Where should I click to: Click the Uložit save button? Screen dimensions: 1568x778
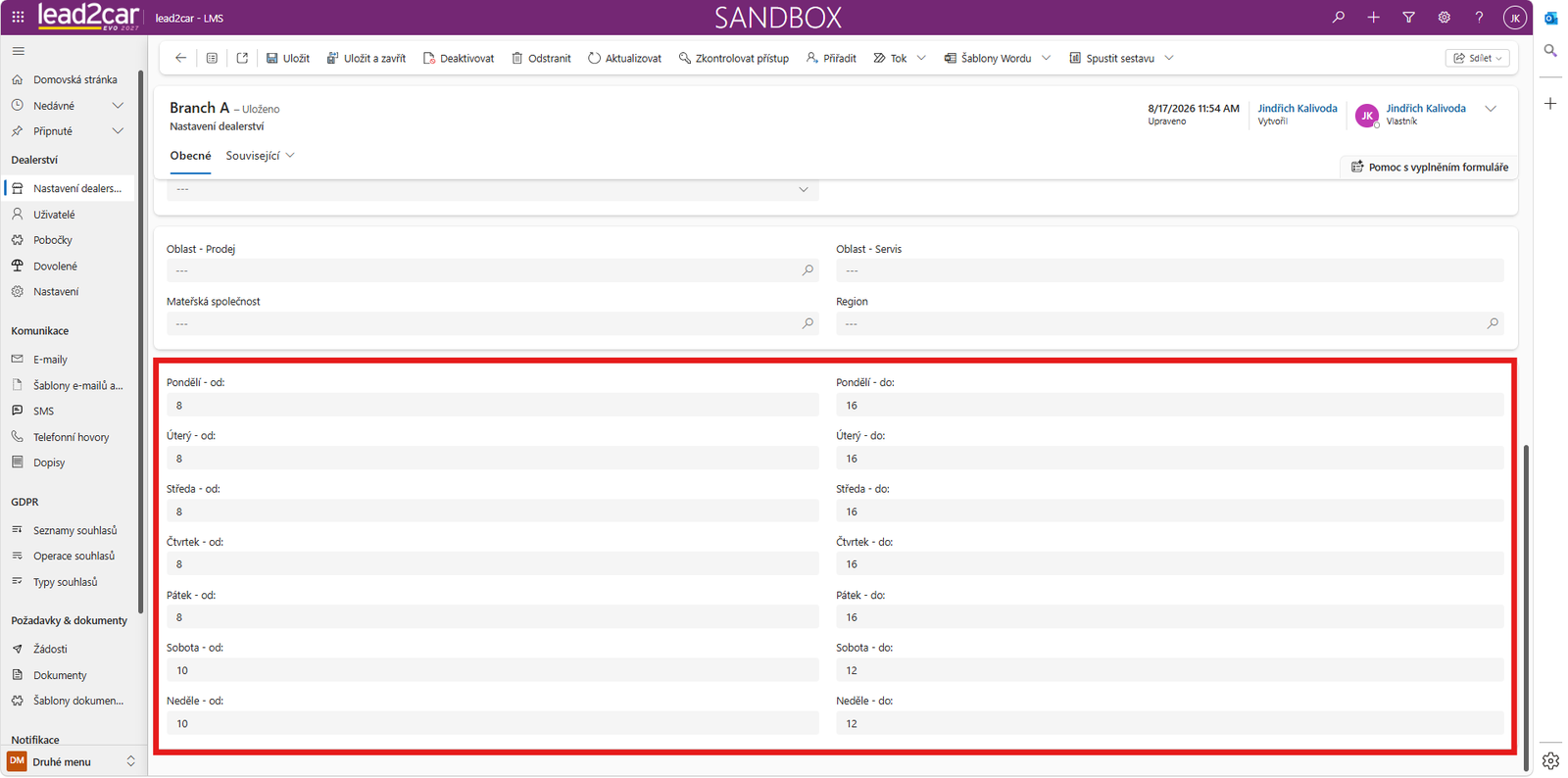pos(288,58)
